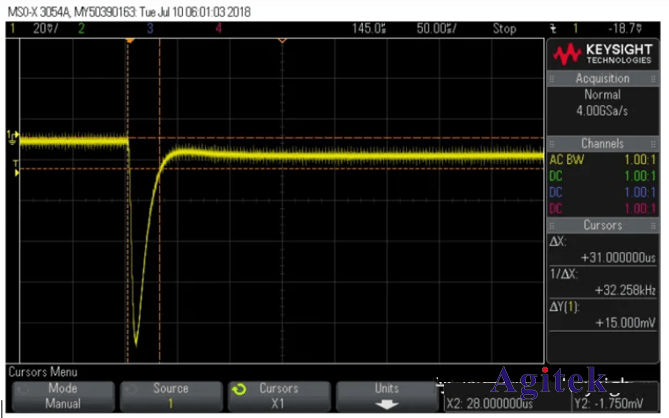Toggle channel 3 in the top bar
Image resolution: width=669 pixels, height=418 pixels.
[x=149, y=29]
